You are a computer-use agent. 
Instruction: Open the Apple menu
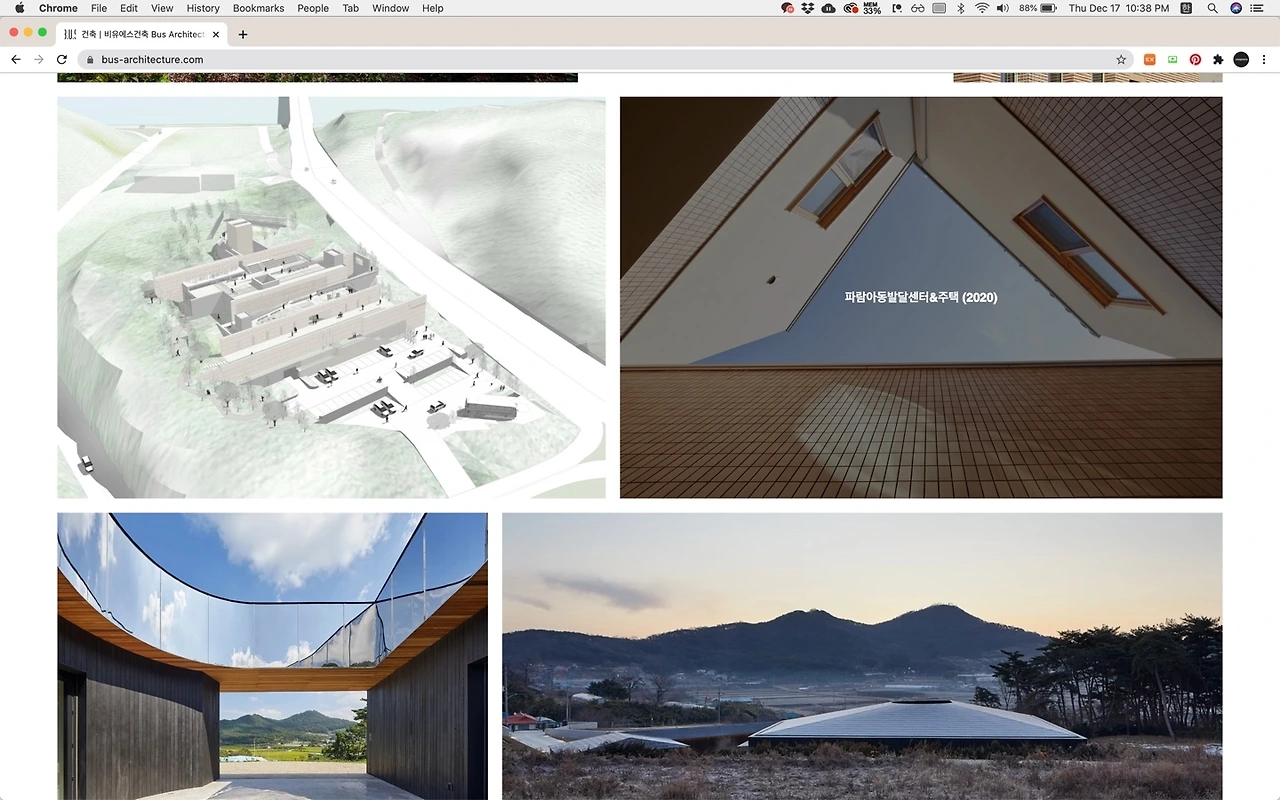[19, 8]
